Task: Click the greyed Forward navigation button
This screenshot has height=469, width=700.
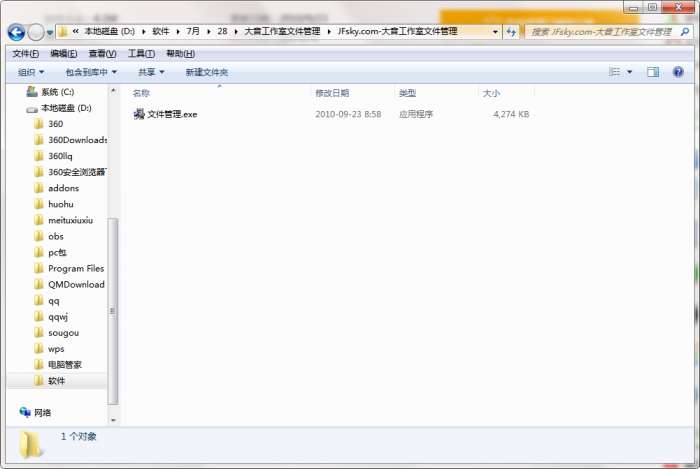Action: 36,32
